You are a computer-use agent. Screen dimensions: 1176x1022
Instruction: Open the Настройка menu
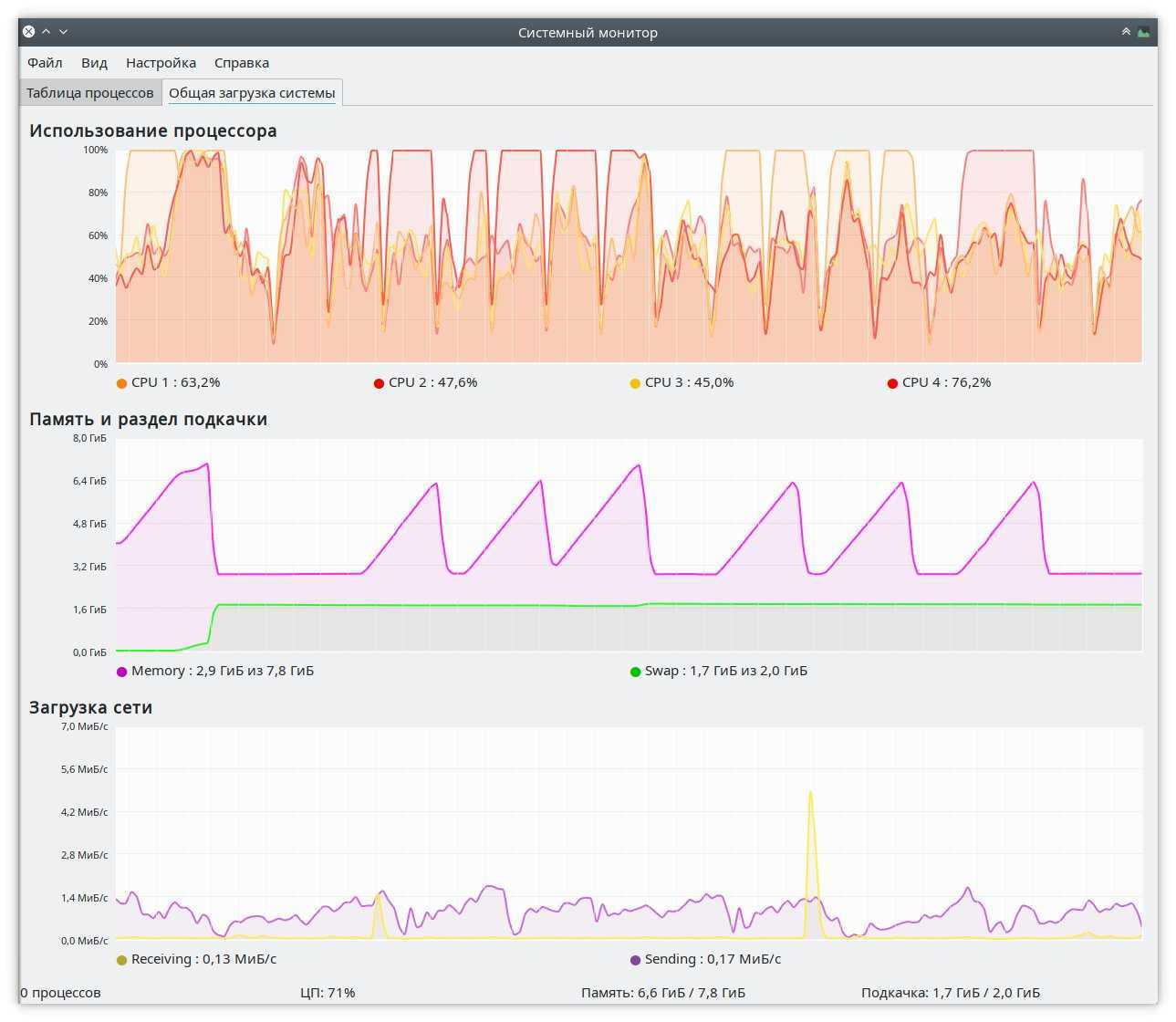[x=161, y=63]
